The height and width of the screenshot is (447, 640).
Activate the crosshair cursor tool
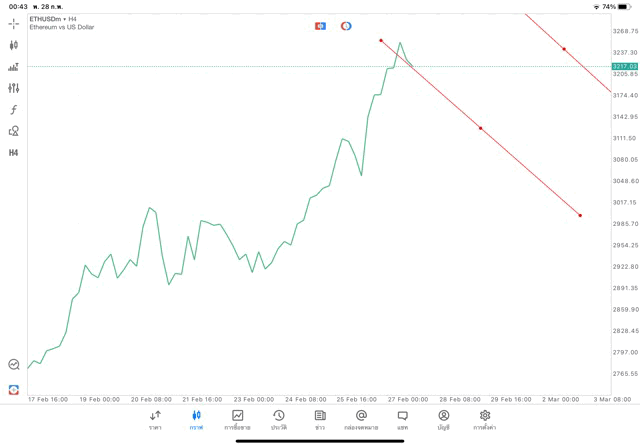(x=14, y=23)
